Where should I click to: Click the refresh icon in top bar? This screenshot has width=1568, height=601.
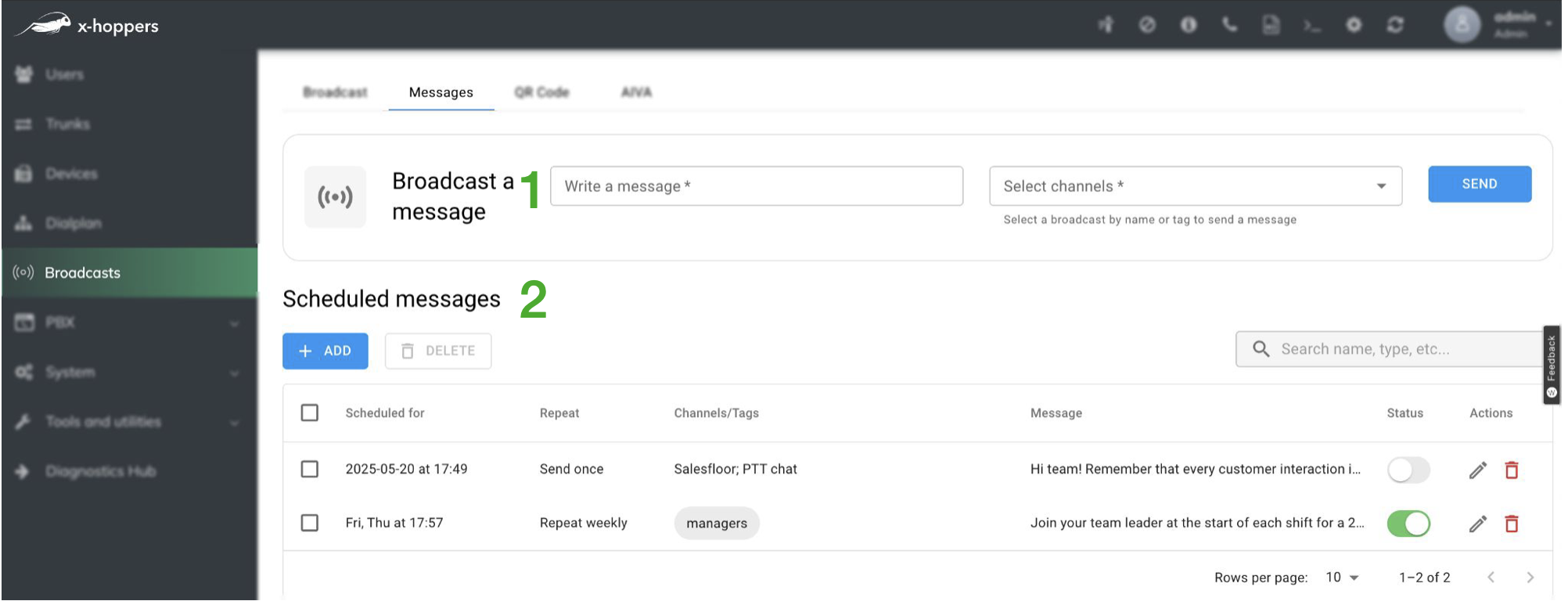1395,25
